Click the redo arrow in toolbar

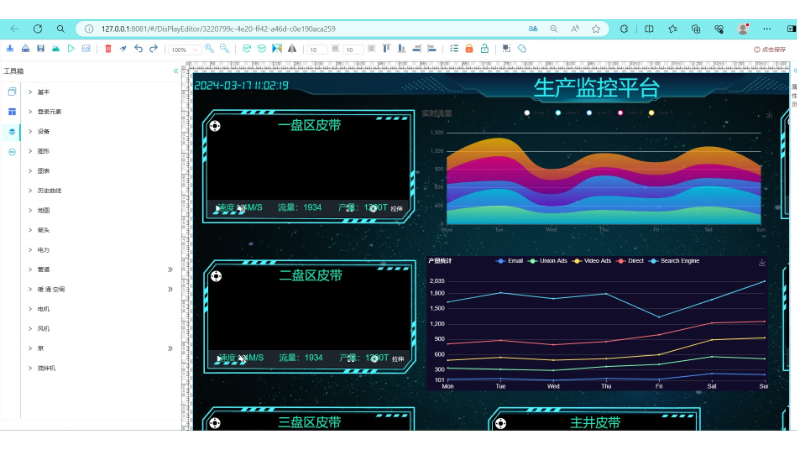point(153,48)
